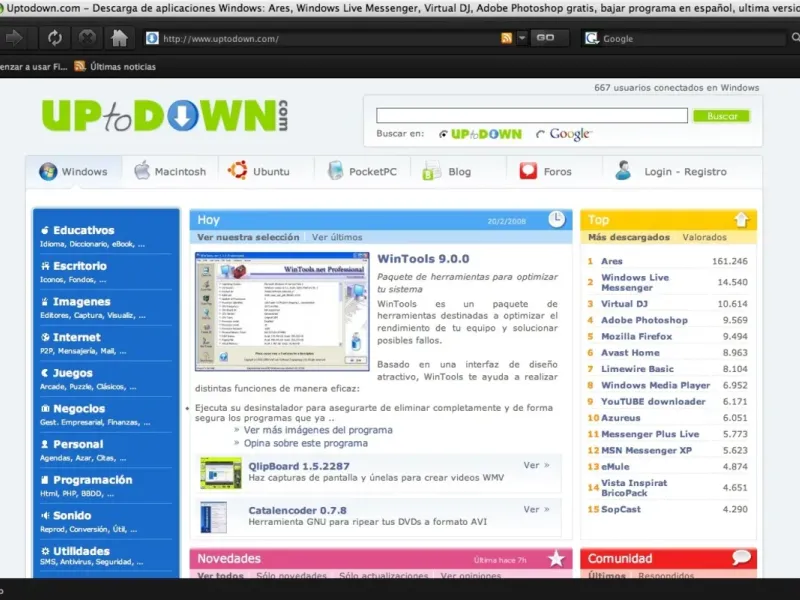Click the user avatar icon beside Login

click(623, 170)
